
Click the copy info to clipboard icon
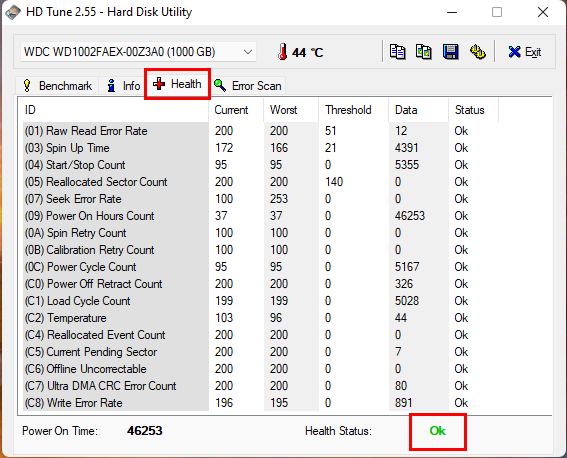point(397,52)
